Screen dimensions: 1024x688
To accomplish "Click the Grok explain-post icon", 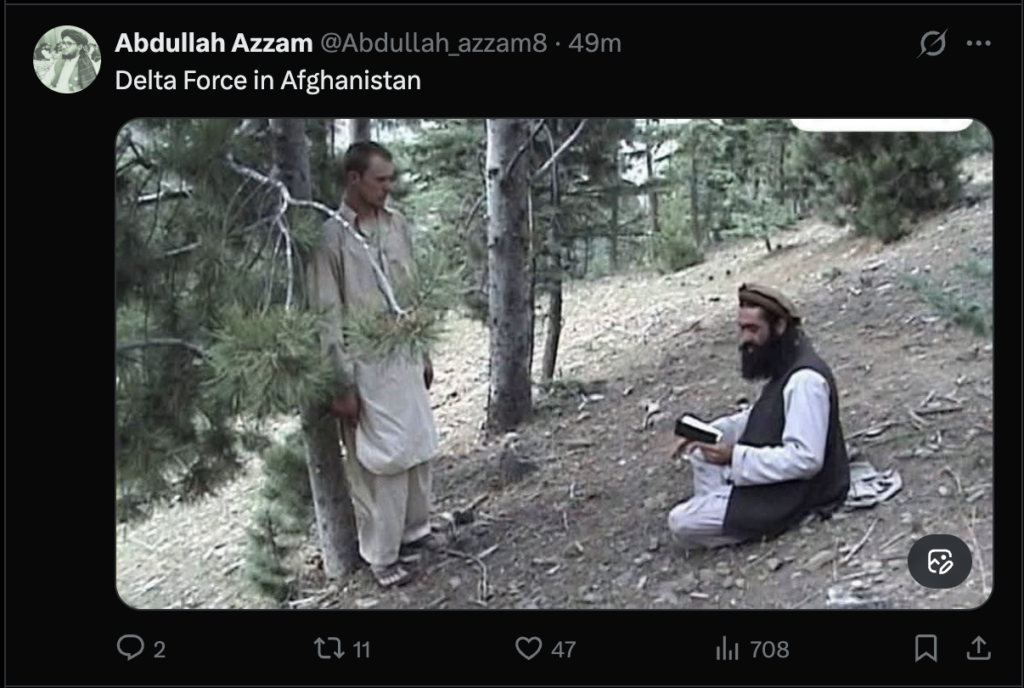I will pyautogui.click(x=932, y=43).
